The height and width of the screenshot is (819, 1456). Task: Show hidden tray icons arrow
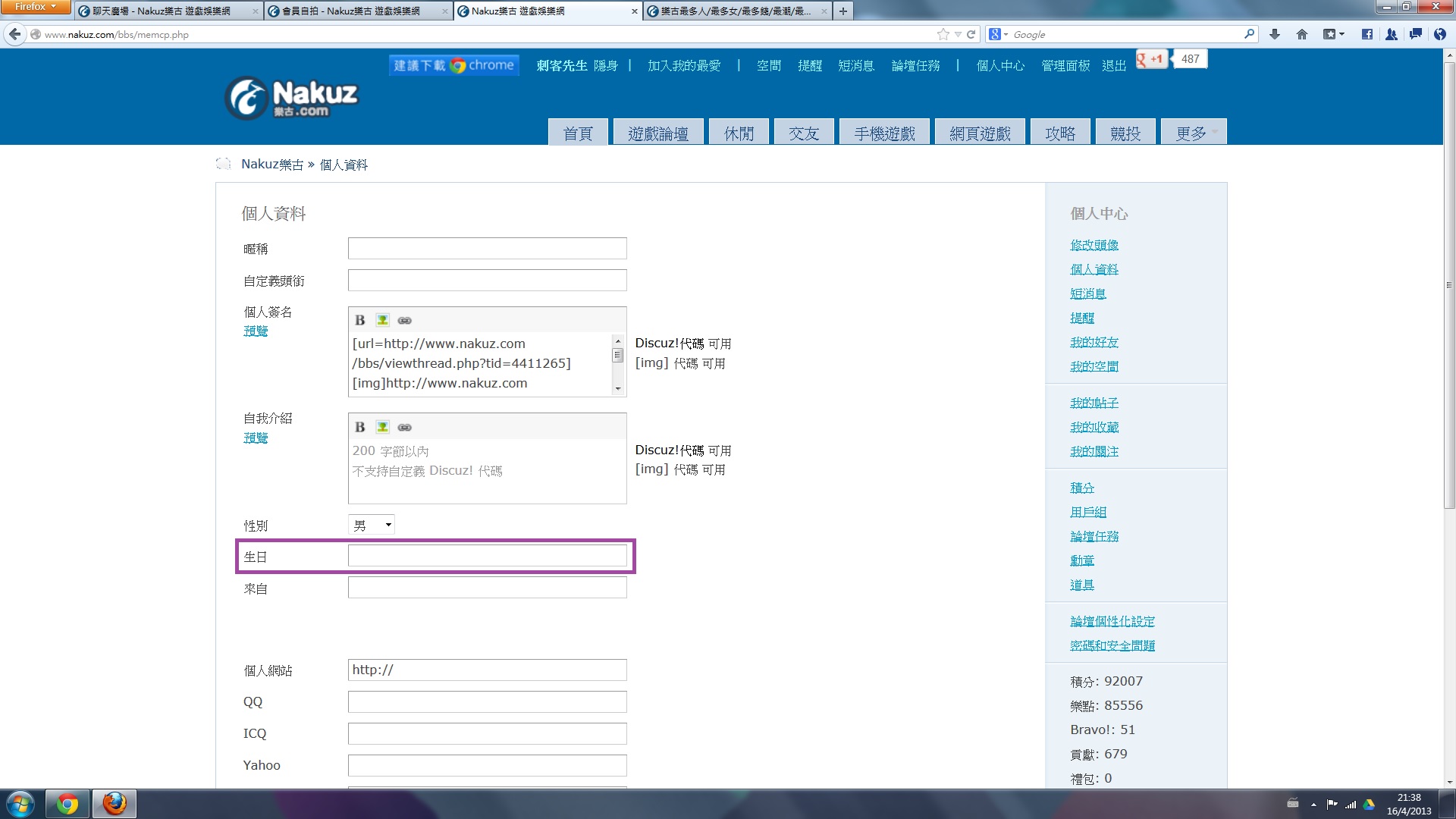(x=1313, y=804)
